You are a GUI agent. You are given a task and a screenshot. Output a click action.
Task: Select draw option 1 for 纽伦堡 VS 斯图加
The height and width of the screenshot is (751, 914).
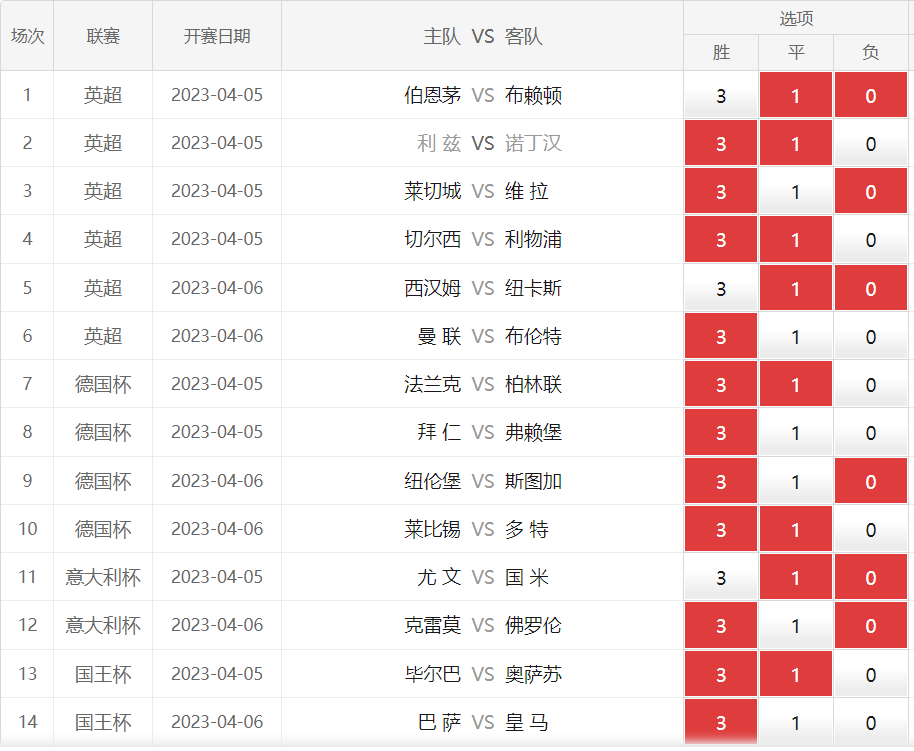pos(796,481)
